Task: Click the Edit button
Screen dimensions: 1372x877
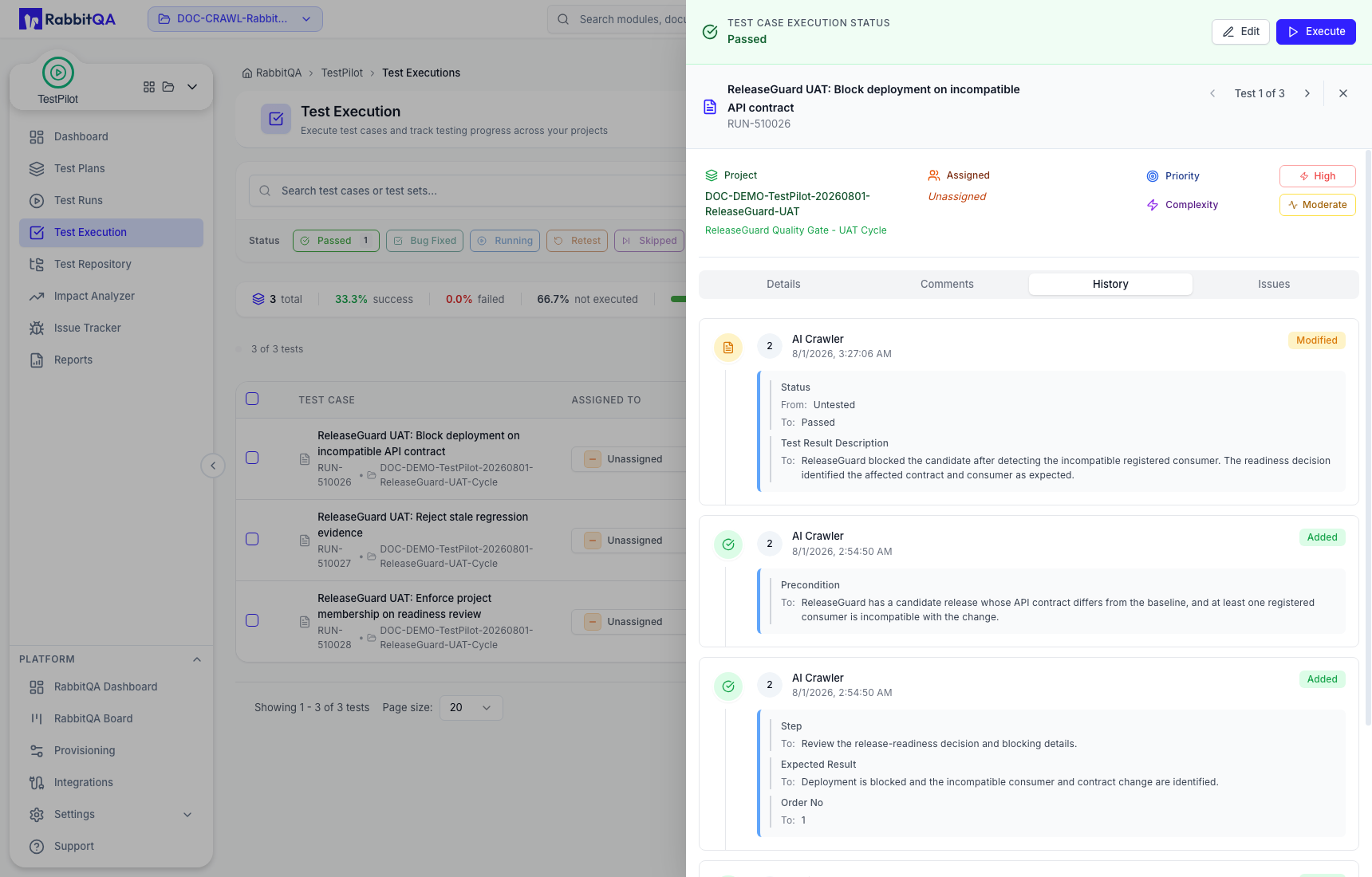Action: [x=1240, y=32]
